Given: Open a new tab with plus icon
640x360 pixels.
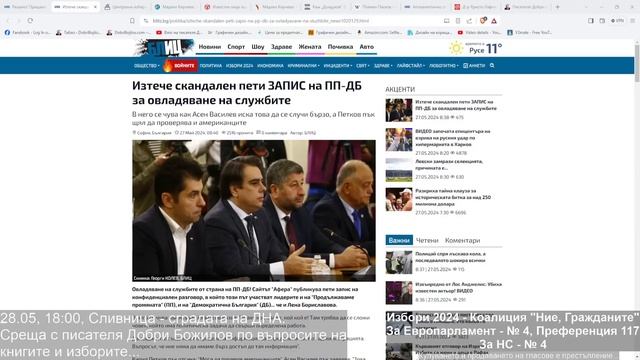Looking at the screenshot, I should [x=558, y=7].
